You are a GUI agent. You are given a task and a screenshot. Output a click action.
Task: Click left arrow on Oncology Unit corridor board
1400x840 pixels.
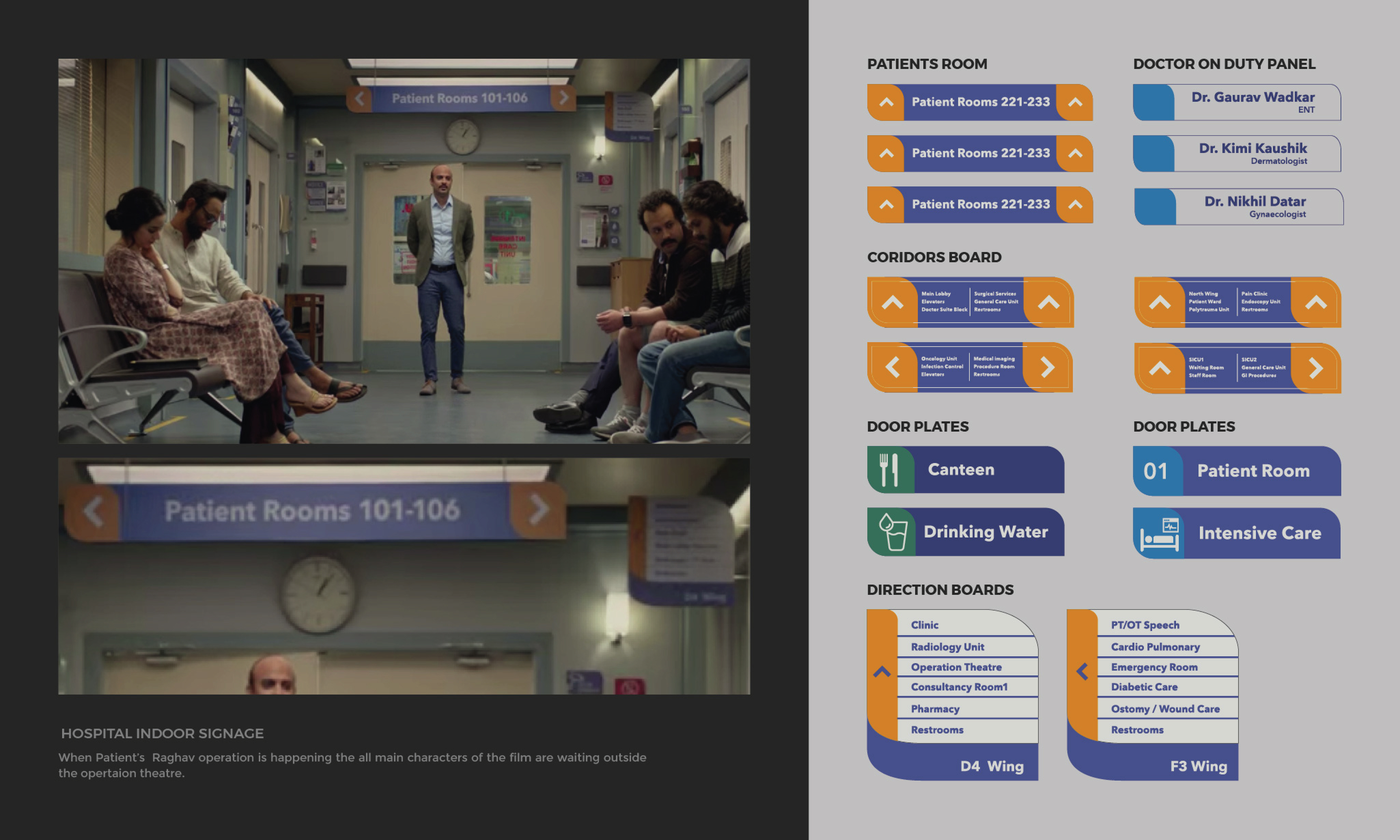tap(892, 367)
